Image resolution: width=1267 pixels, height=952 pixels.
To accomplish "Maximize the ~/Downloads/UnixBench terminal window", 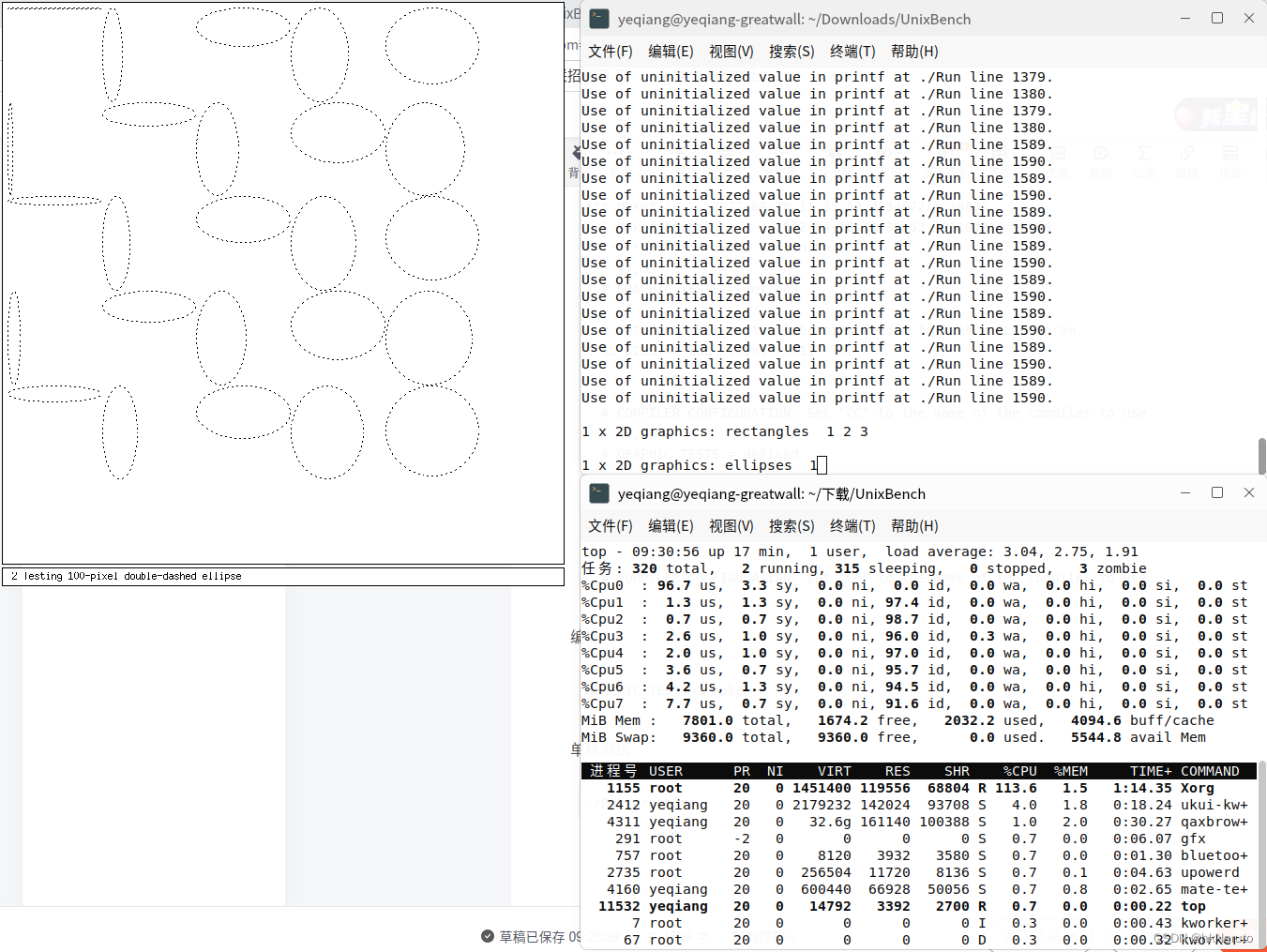I will (x=1217, y=18).
